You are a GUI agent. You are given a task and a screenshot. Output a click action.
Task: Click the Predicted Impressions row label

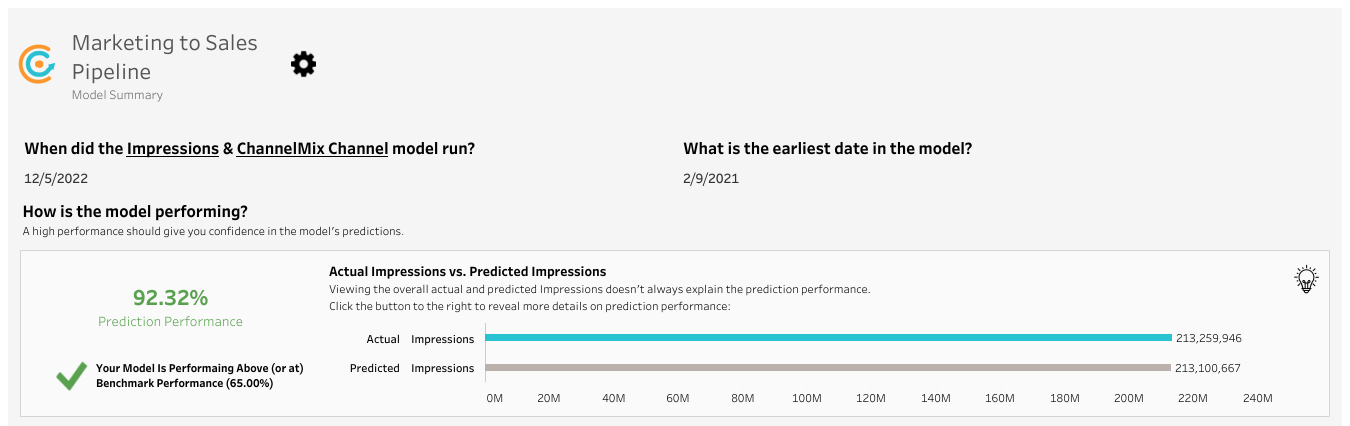(x=412, y=368)
